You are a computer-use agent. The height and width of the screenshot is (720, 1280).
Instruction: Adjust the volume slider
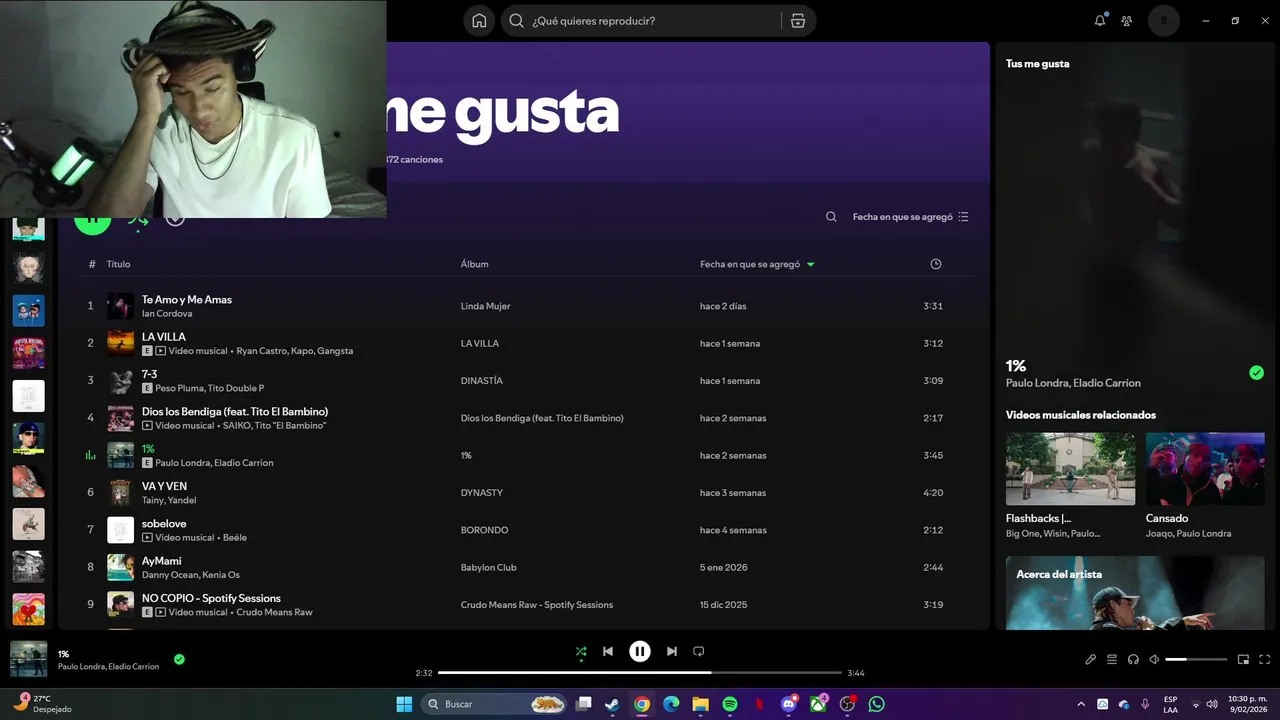1196,659
